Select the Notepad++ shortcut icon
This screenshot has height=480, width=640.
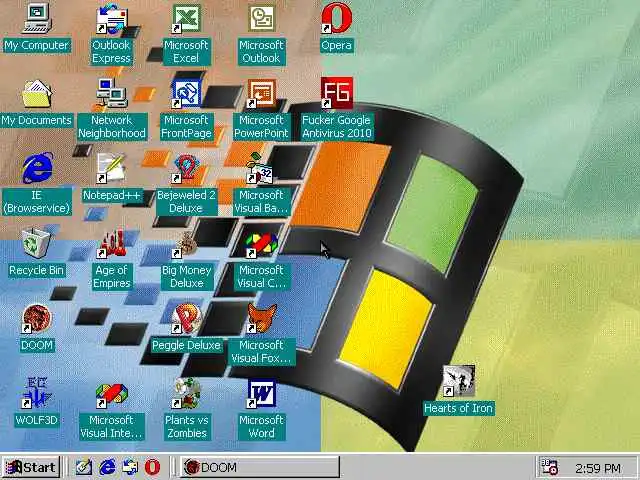pyautogui.click(x=111, y=168)
